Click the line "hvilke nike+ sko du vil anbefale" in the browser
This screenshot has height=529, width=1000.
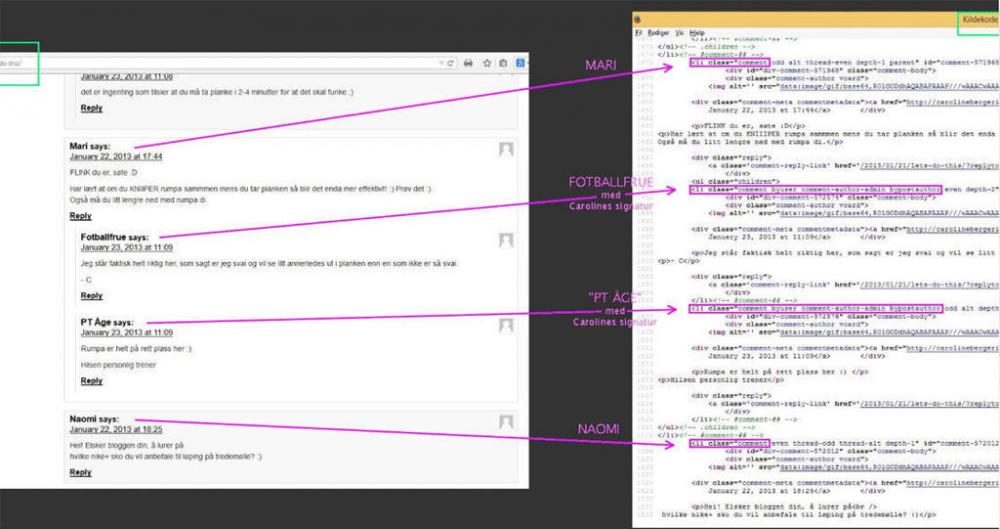[166, 456]
